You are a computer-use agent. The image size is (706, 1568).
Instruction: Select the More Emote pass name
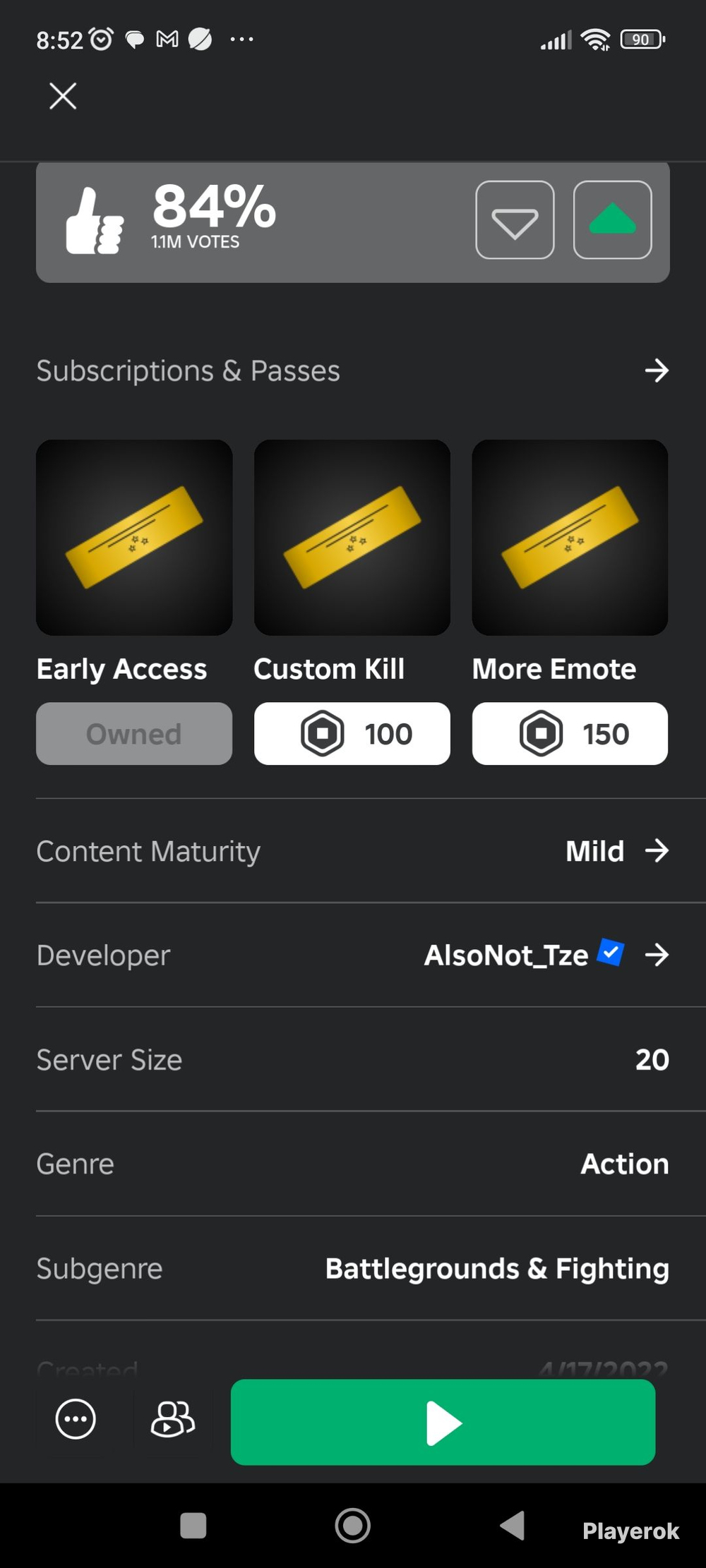[554, 669]
